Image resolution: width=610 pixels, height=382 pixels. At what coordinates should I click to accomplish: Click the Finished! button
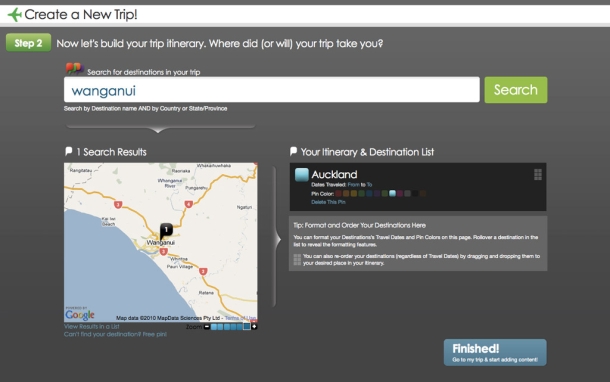pyautogui.click(x=495, y=352)
